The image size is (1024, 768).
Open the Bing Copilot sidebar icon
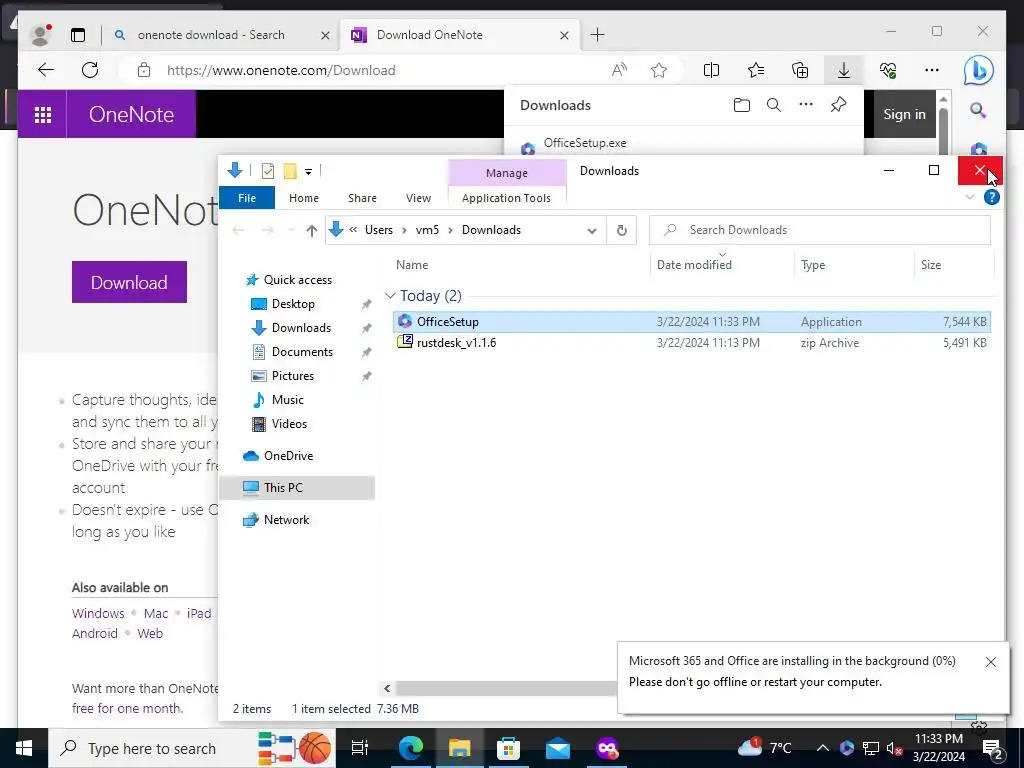tap(978, 71)
